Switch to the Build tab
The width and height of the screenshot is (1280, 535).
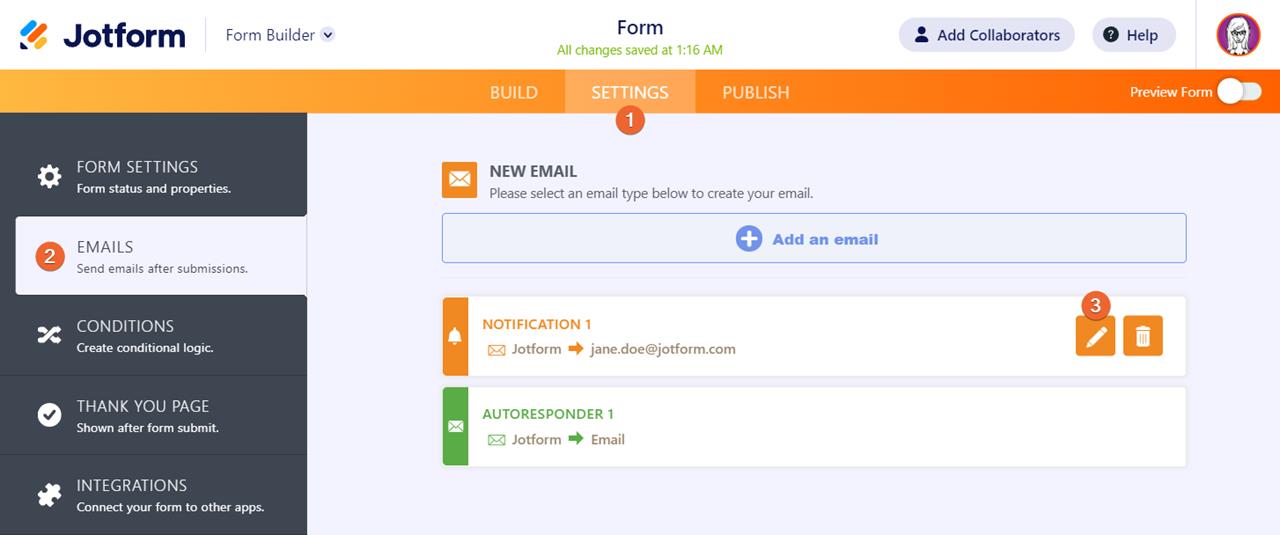(x=514, y=92)
